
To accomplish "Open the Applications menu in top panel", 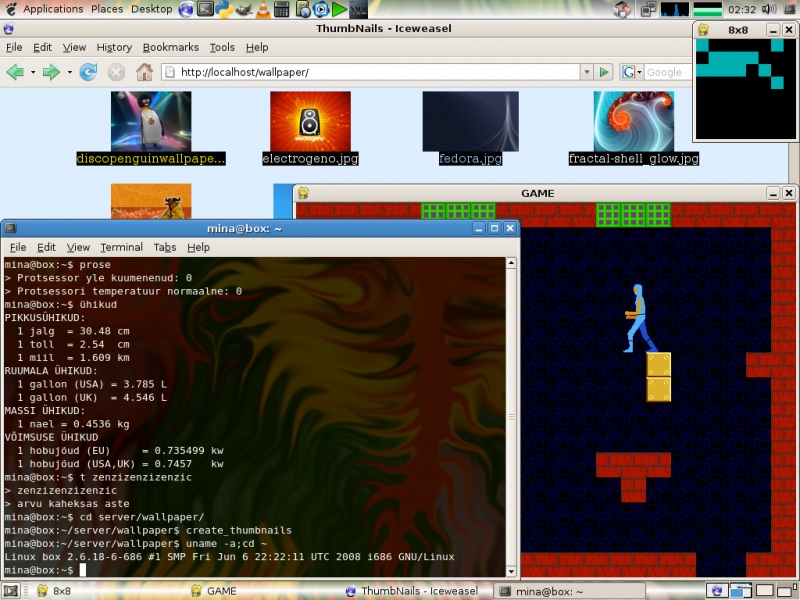I will pos(53,9).
